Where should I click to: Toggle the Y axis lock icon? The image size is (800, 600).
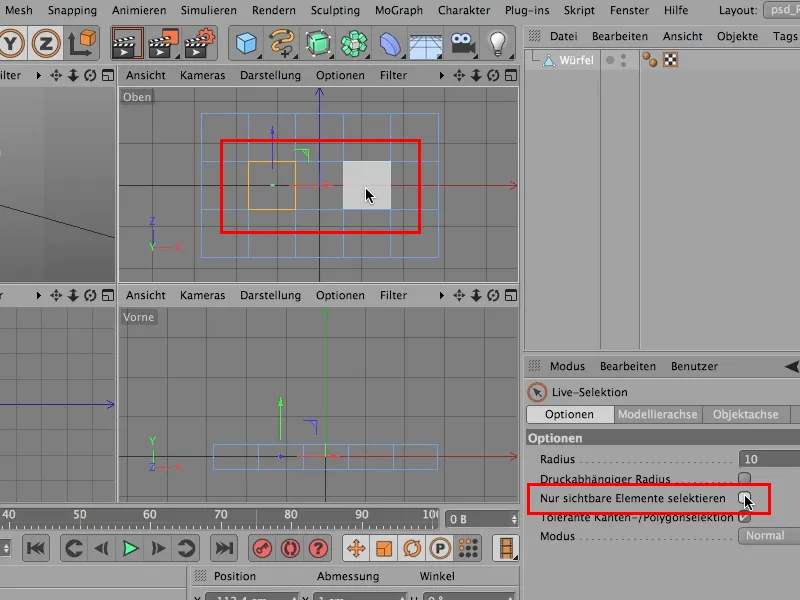(11, 44)
